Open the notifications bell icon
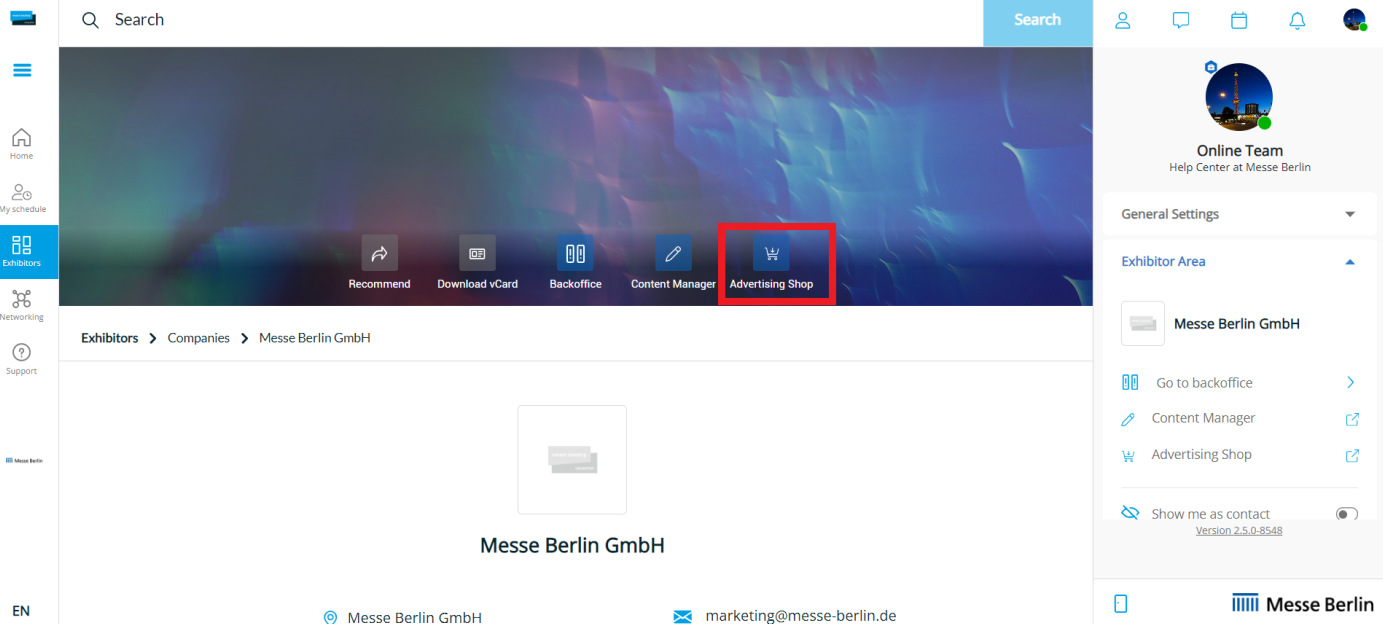Viewport: 1383px width, 624px height. tap(1297, 20)
